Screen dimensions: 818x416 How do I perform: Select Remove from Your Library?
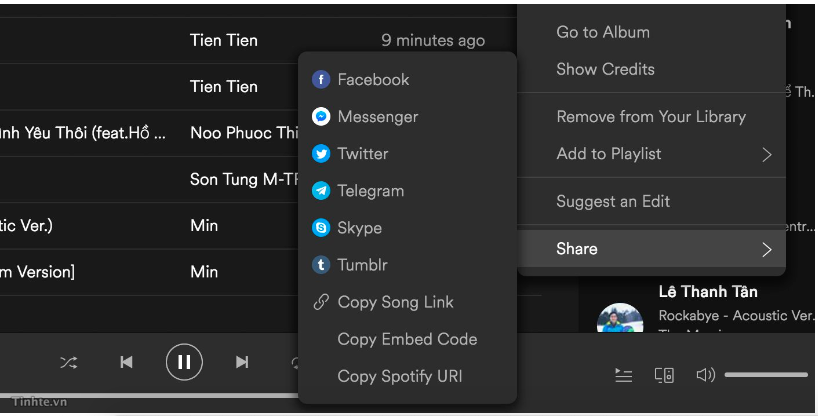(x=652, y=116)
